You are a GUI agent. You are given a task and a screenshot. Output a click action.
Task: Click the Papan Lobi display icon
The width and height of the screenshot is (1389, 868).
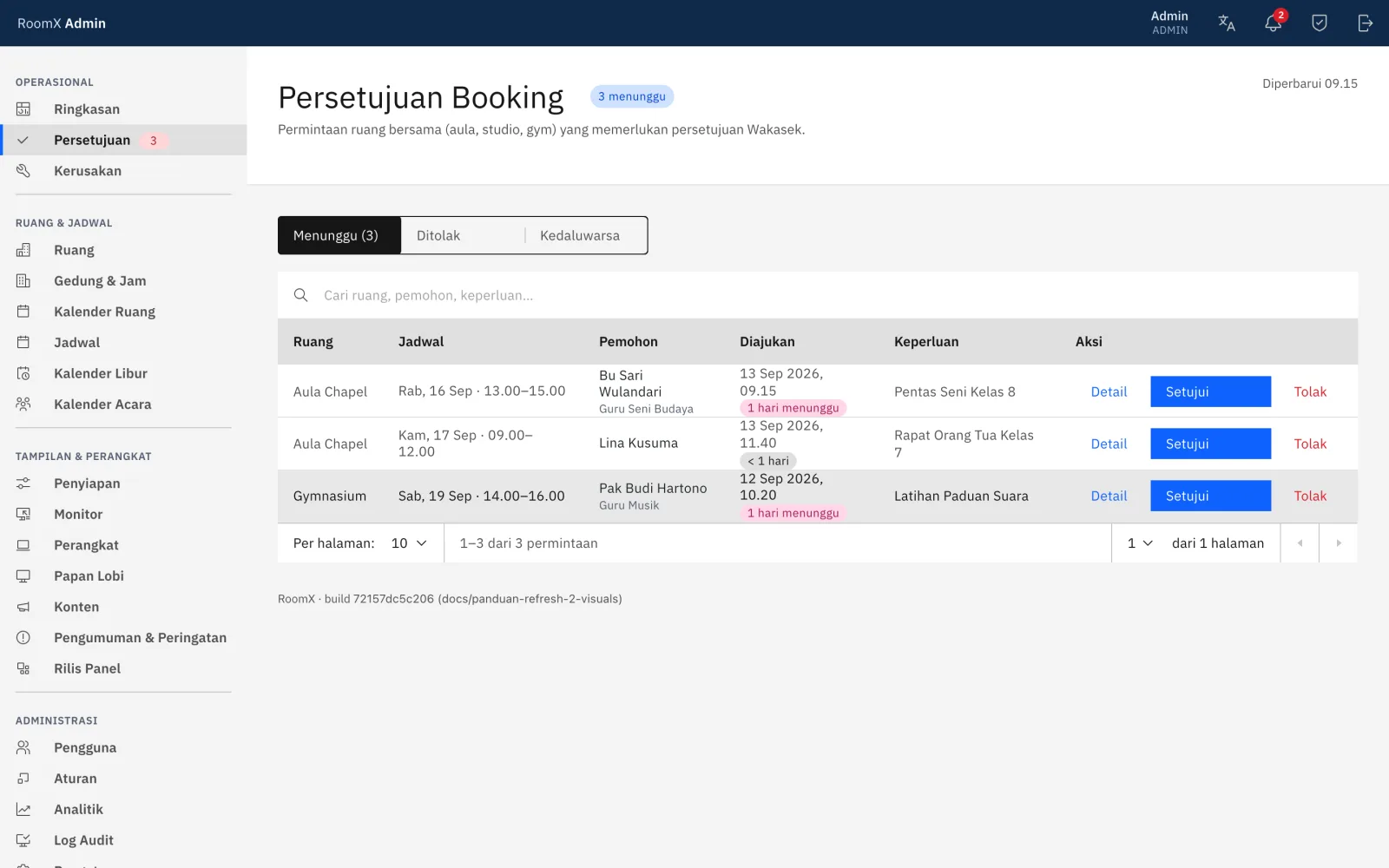(x=23, y=576)
